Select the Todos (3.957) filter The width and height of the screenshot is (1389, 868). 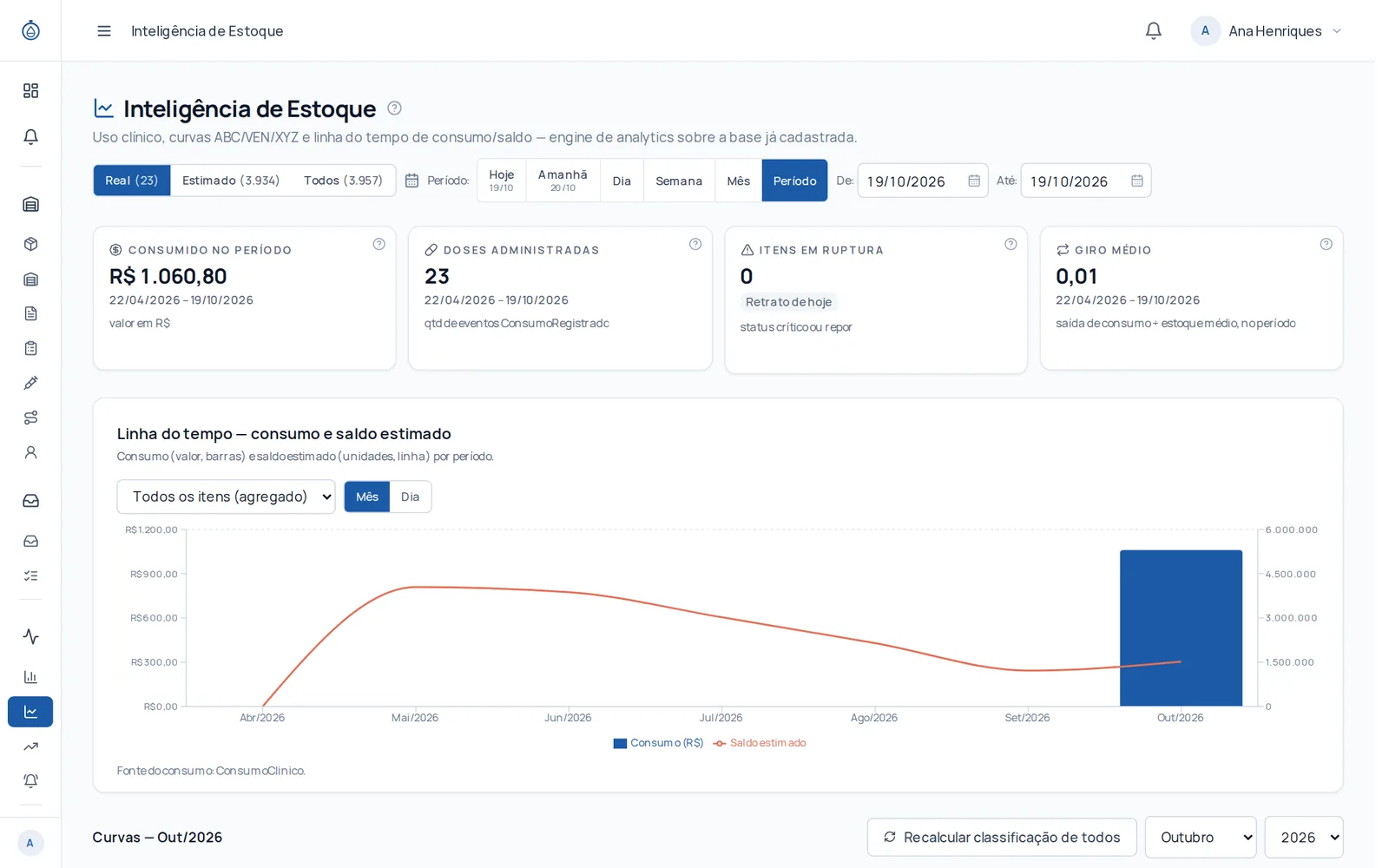343,181
